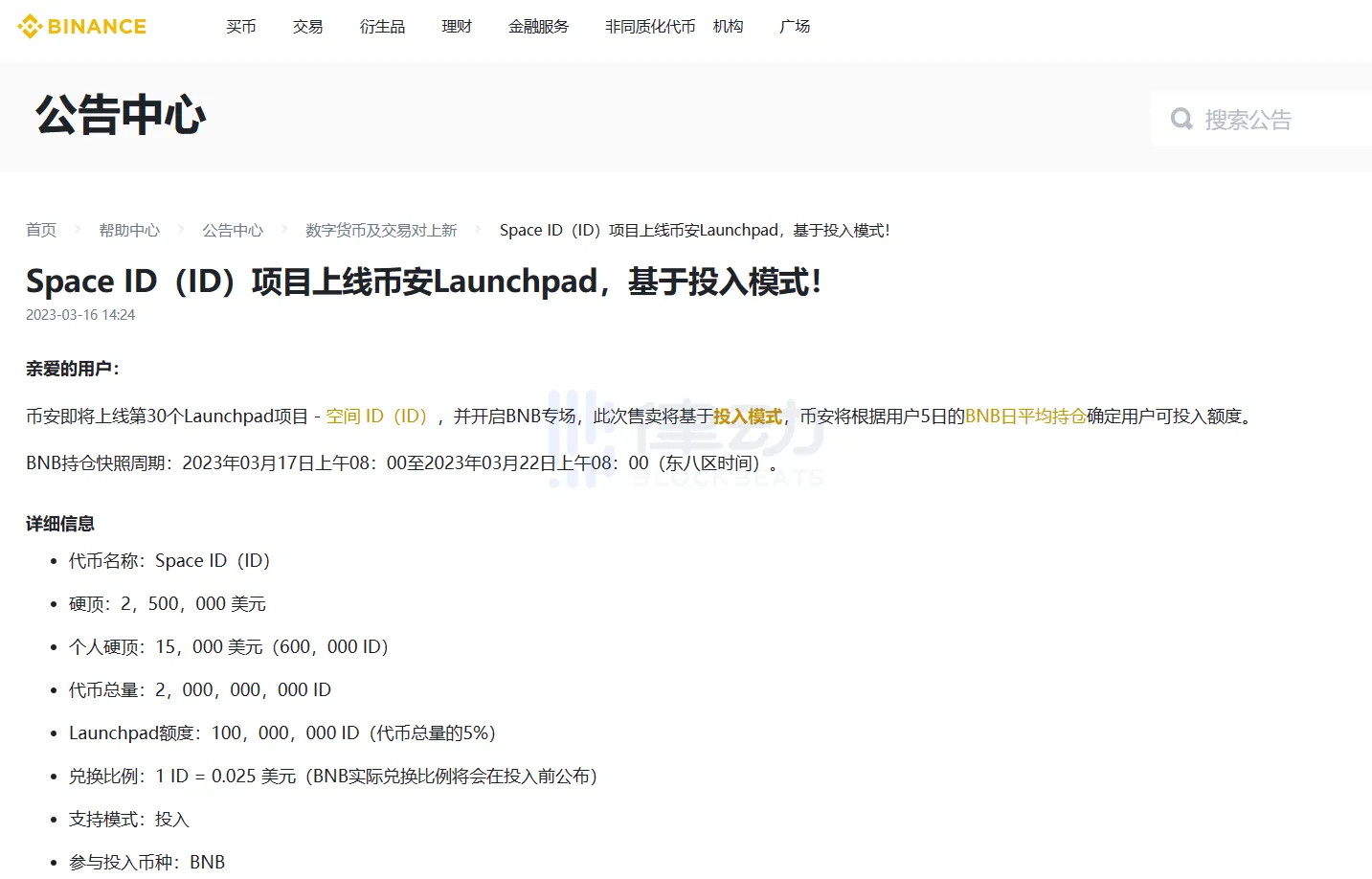Go to 公告中心 breadcrumb
This screenshot has height=879, width=1372.
(233, 230)
